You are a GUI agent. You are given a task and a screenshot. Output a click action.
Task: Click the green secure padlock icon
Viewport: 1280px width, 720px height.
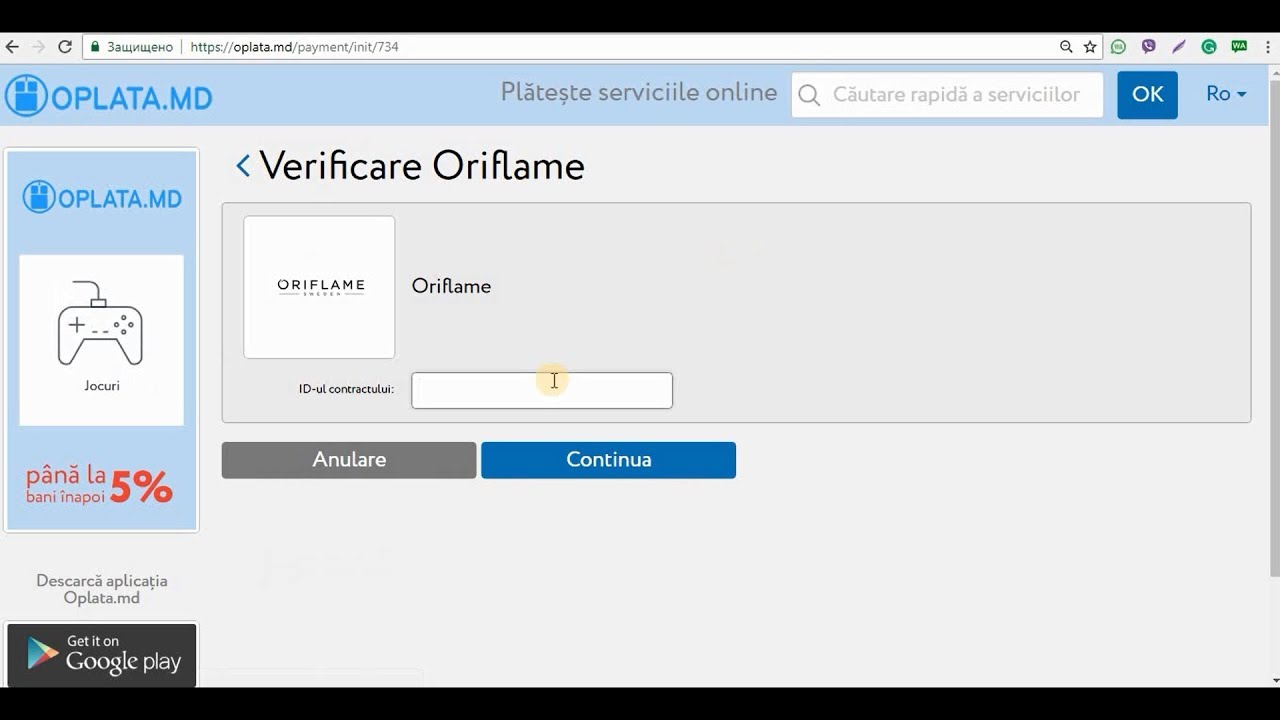click(x=95, y=47)
